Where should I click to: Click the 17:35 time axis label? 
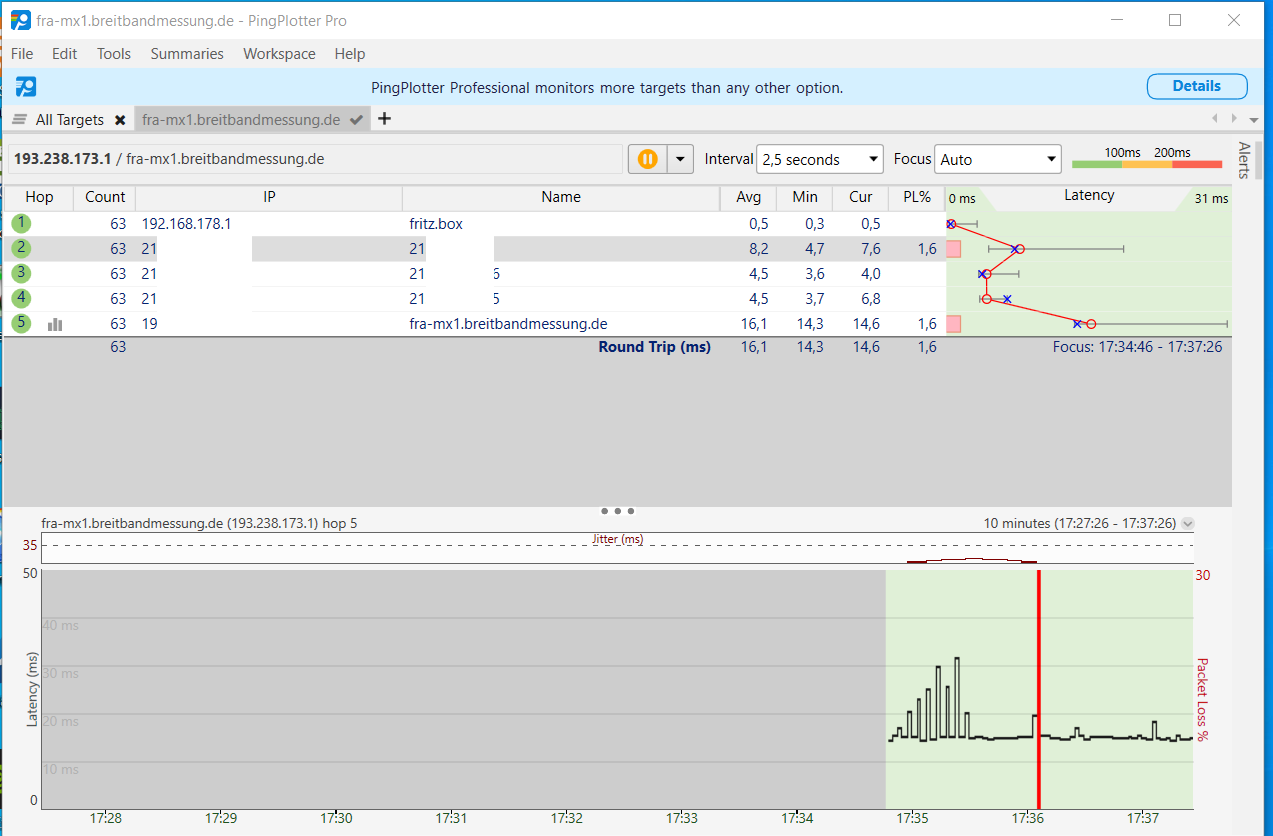(913, 818)
